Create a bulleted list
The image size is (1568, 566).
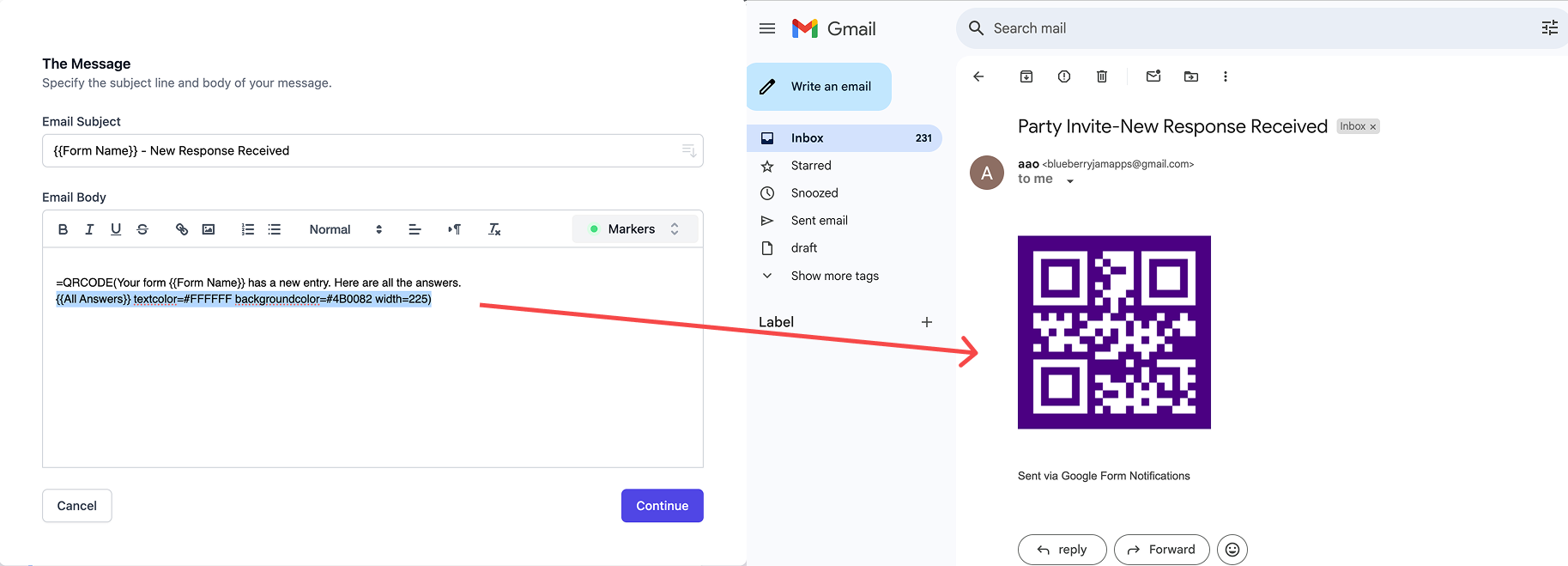[x=275, y=229]
